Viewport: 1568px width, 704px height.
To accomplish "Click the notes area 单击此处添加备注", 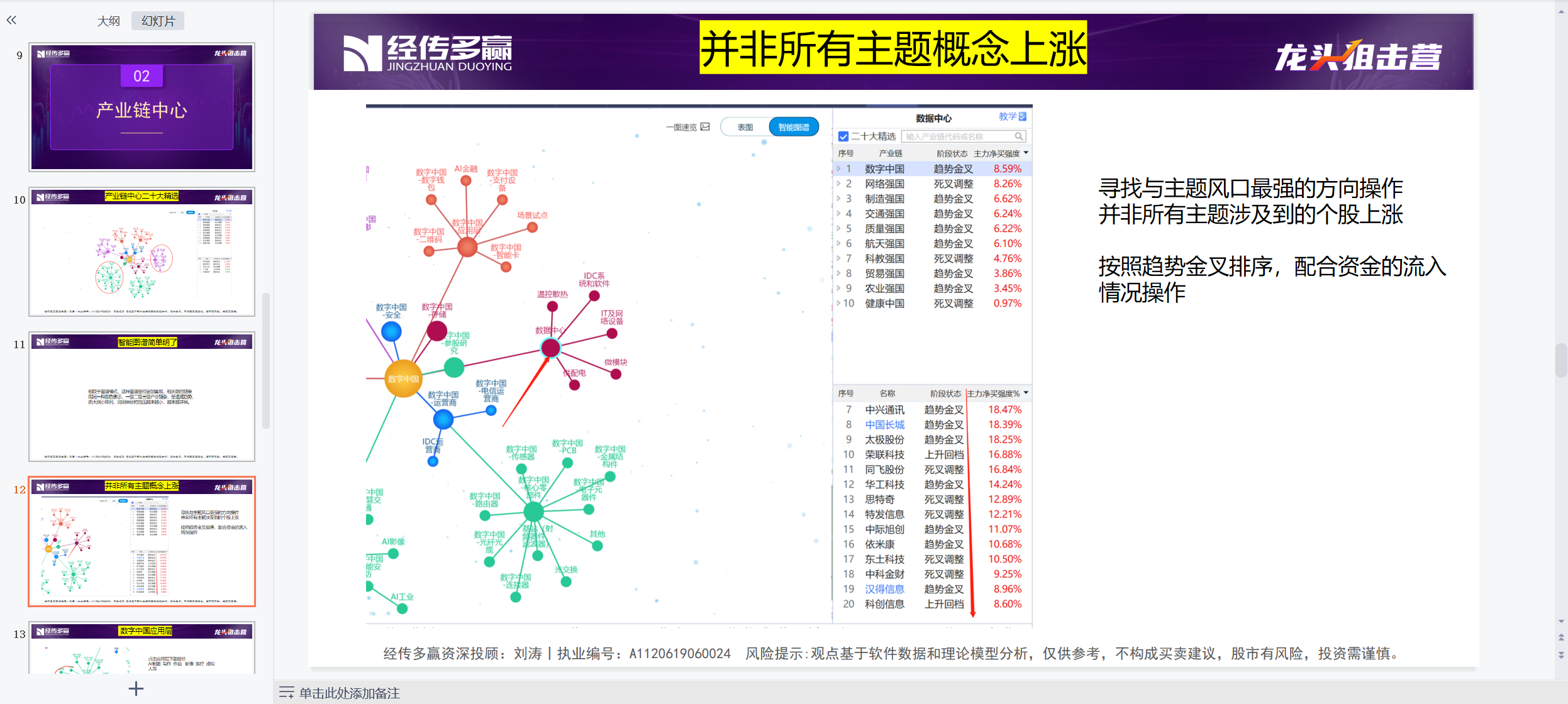I will tap(349, 693).
